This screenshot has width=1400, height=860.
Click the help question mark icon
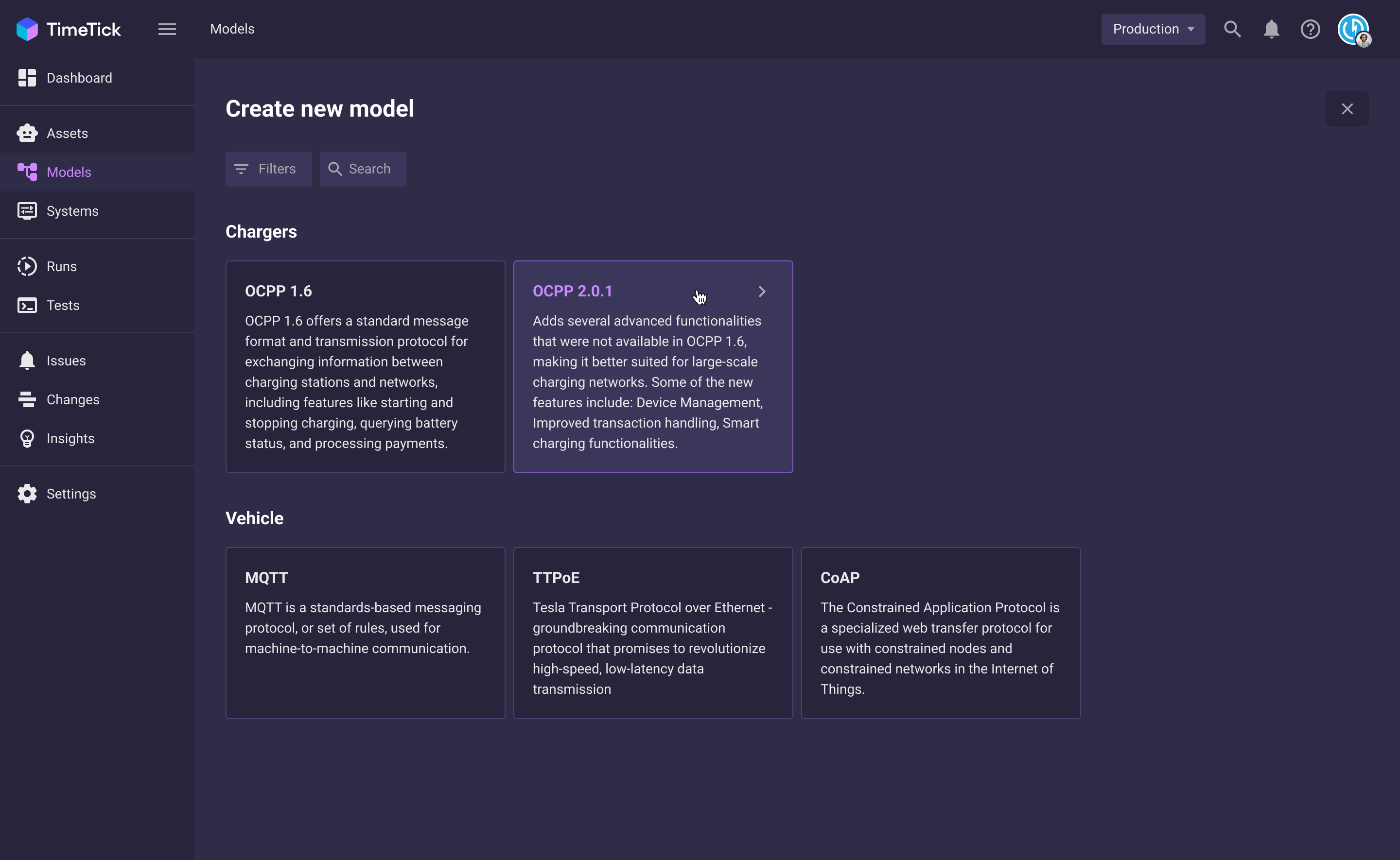pyautogui.click(x=1310, y=29)
